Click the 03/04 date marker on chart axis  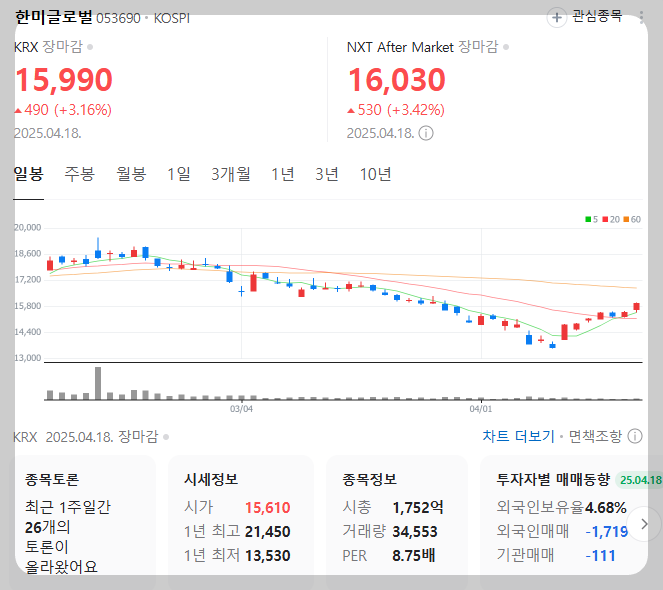coord(241,409)
